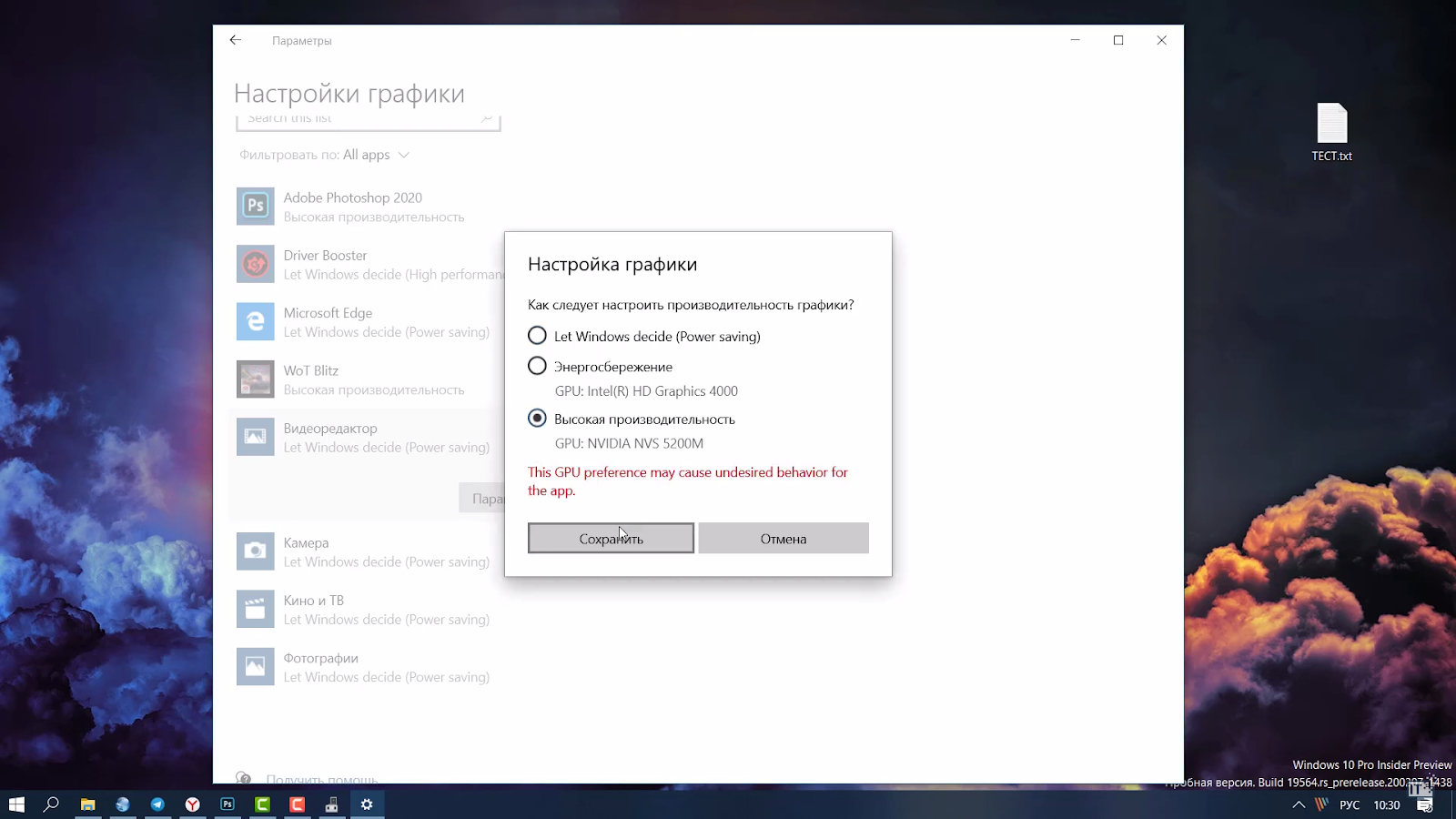Open the green Camtasia taskbar icon
The width and height of the screenshot is (1456, 819).
pyautogui.click(x=262, y=804)
